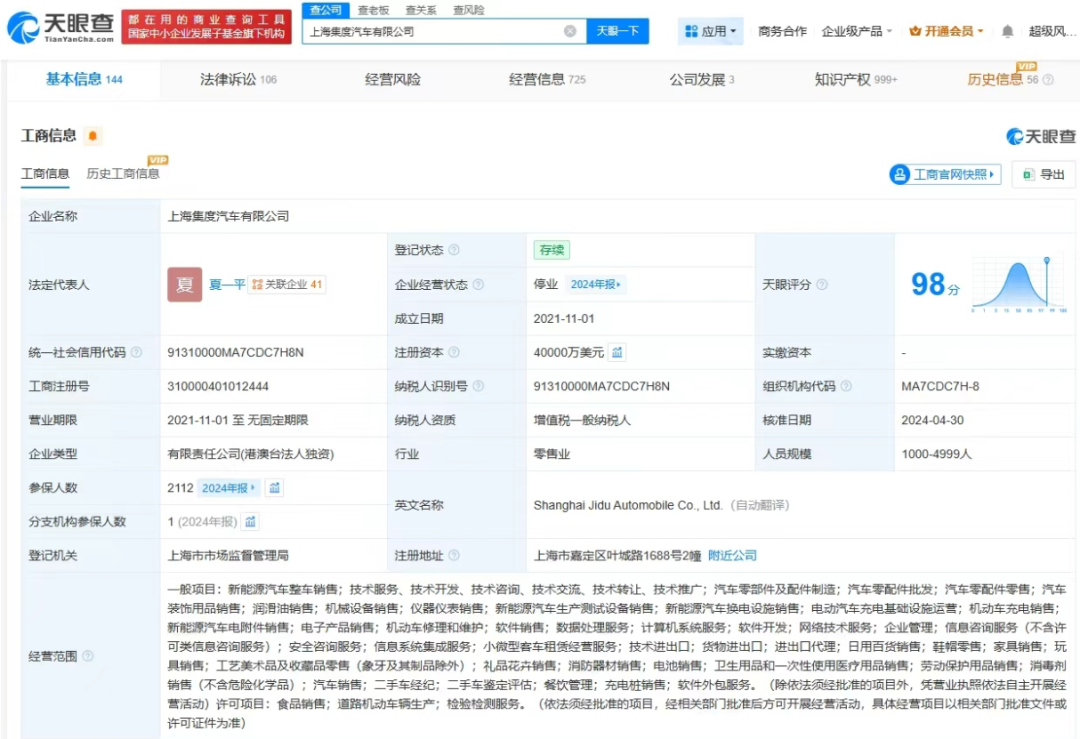1080x739 pixels.
Task: Open the 基本信息 144 tab
Action: tap(84, 80)
